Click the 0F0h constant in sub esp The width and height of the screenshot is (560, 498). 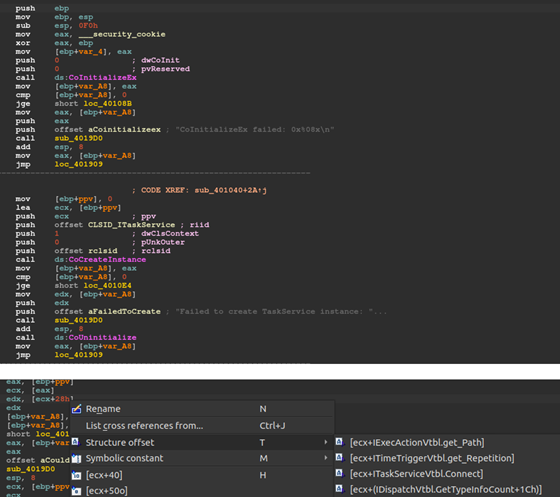(x=88, y=26)
